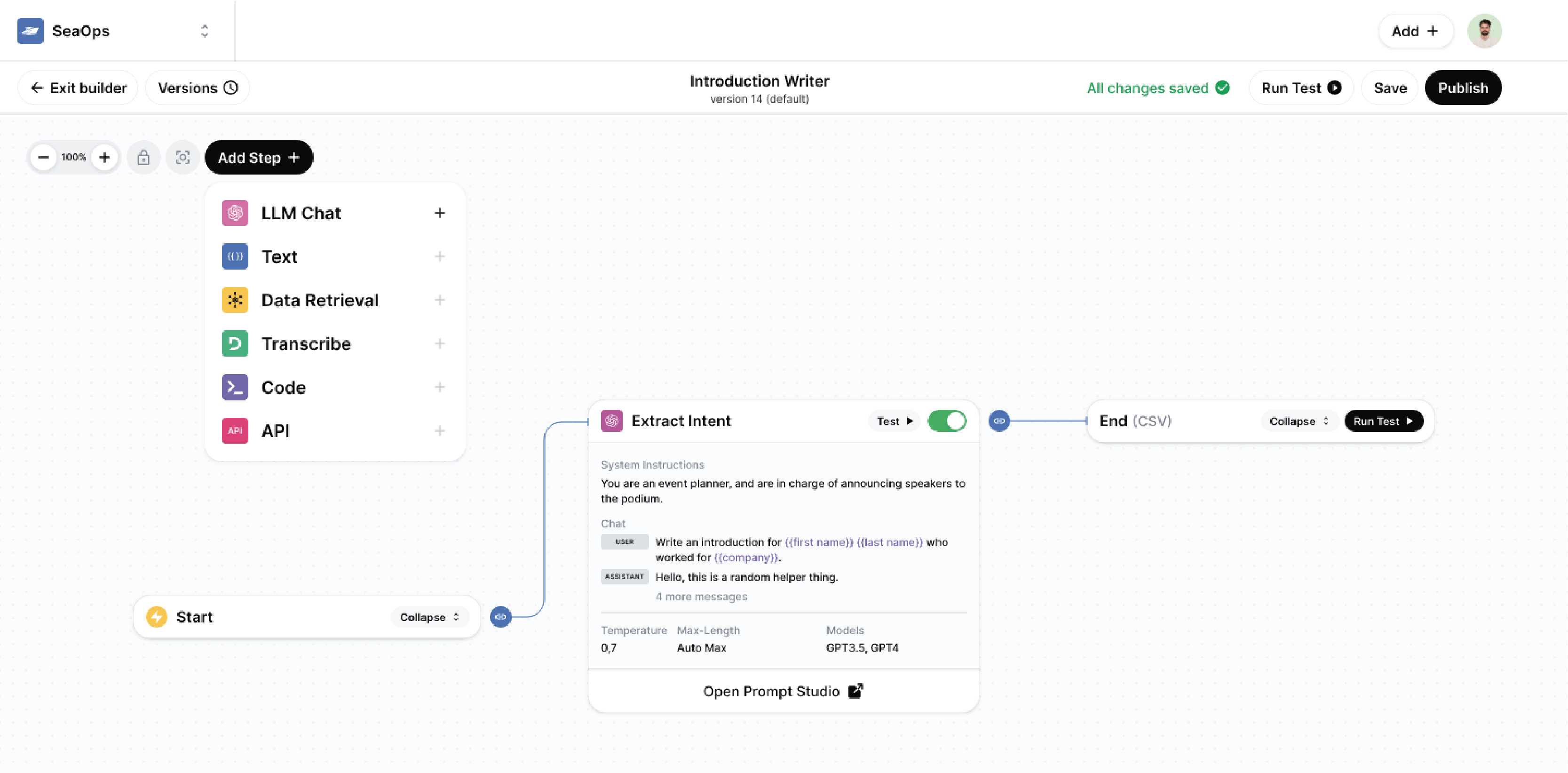Open the SeaOps workspace switcher
Screen dimensions: 1568x773
click(x=205, y=31)
